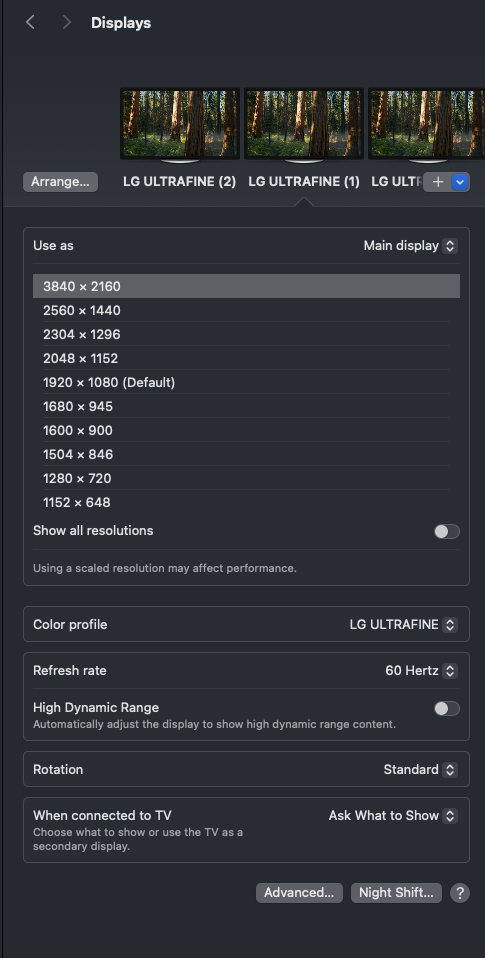Open the Rotation Standard dropdown
The image size is (485, 958).
[x=420, y=770]
